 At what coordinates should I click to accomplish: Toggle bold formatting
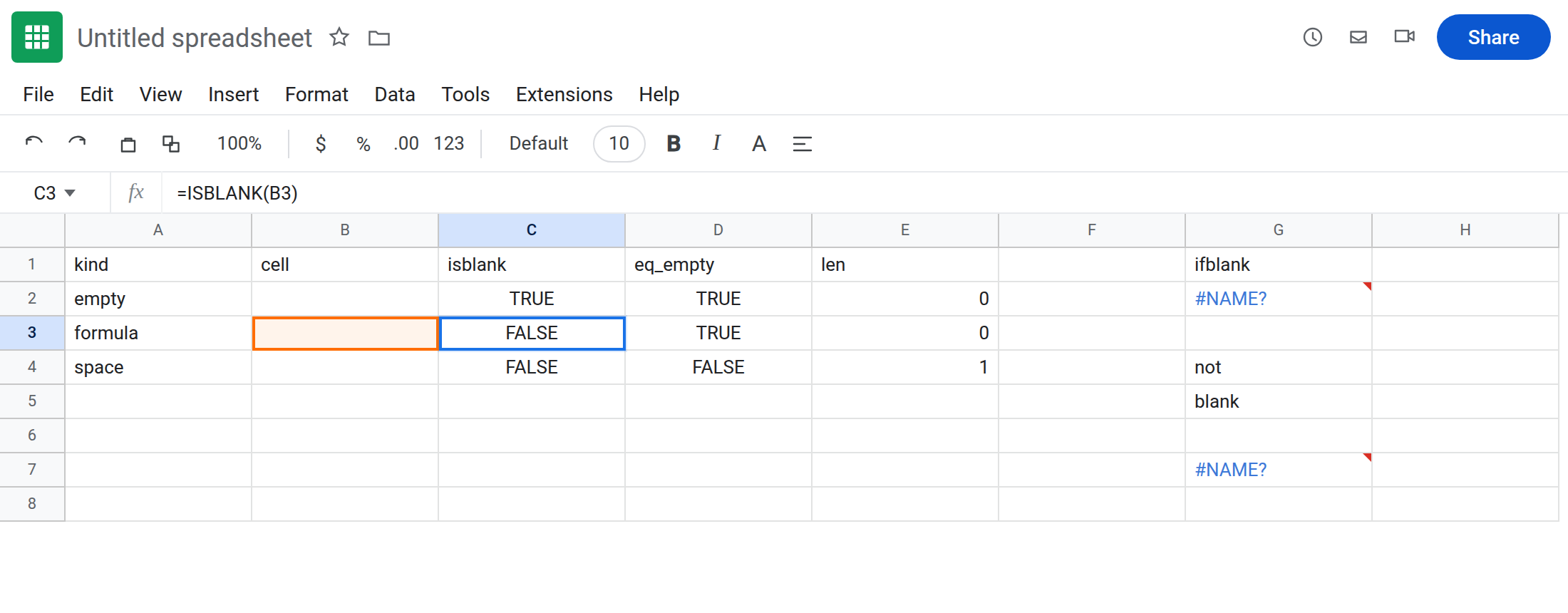point(674,144)
